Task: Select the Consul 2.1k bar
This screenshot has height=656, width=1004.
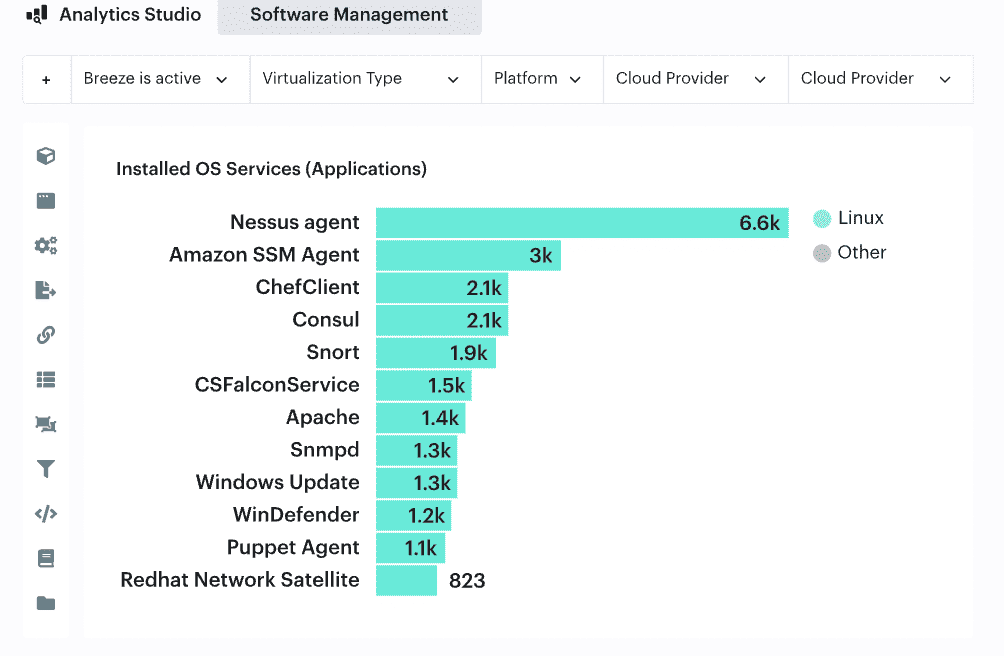Action: [442, 321]
